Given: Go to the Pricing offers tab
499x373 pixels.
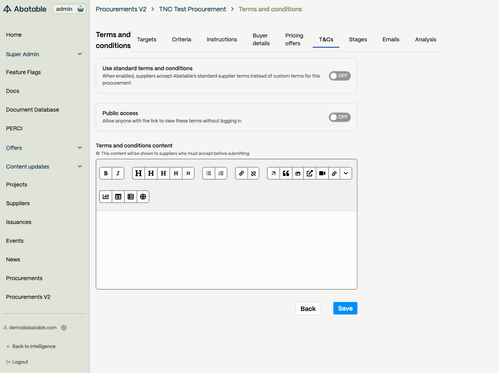Looking at the screenshot, I should pyautogui.click(x=294, y=39).
